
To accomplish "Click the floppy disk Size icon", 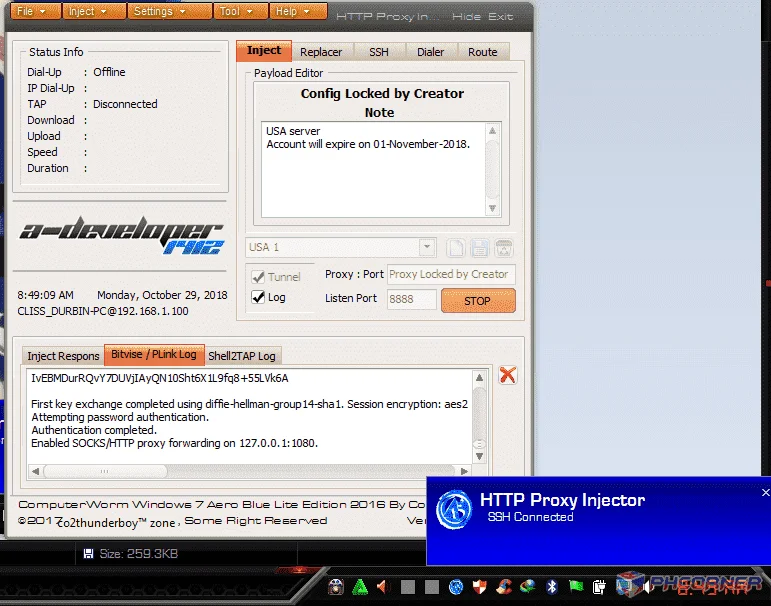I will click(x=89, y=554).
